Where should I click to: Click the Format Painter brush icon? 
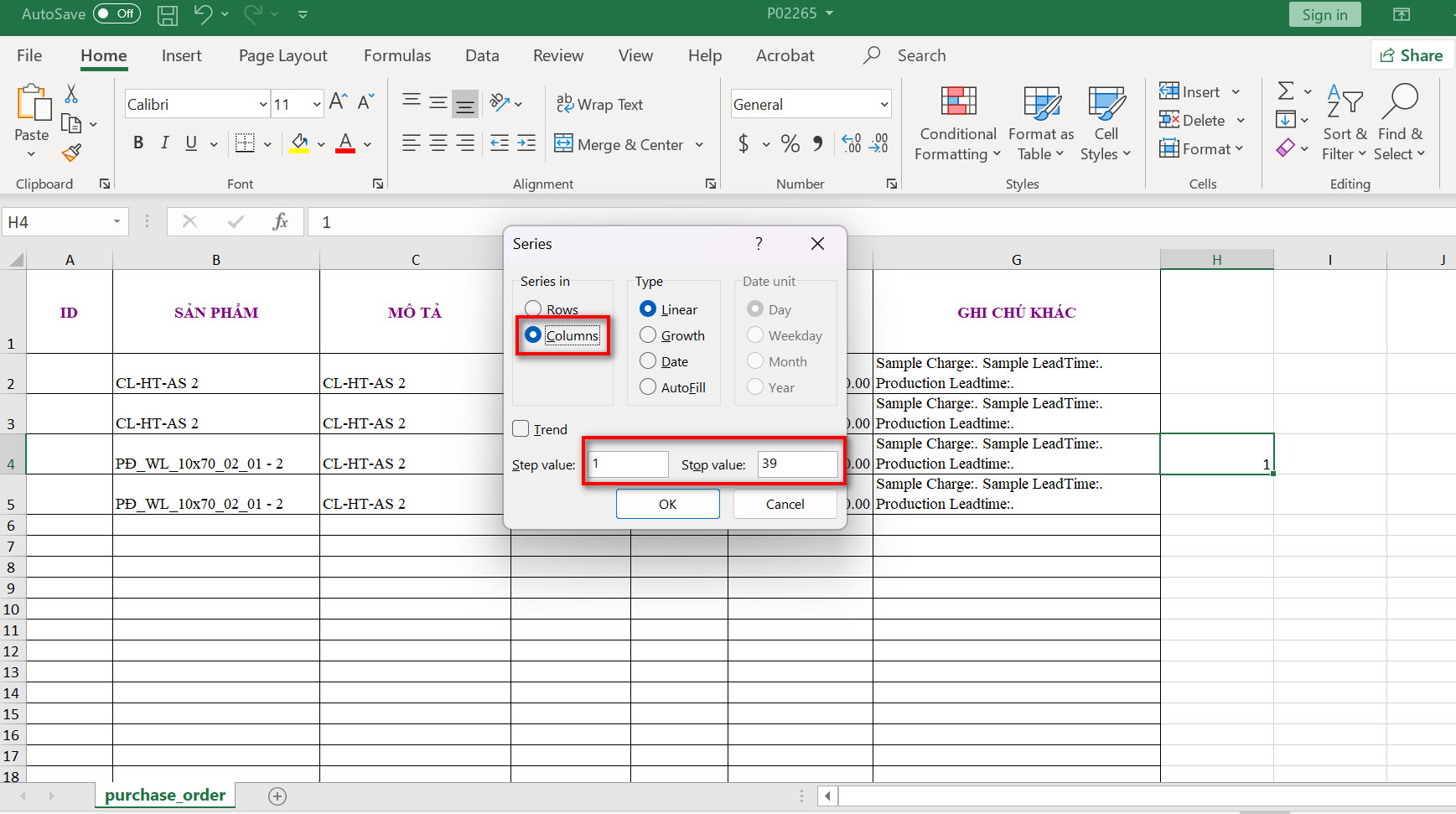coord(72,153)
